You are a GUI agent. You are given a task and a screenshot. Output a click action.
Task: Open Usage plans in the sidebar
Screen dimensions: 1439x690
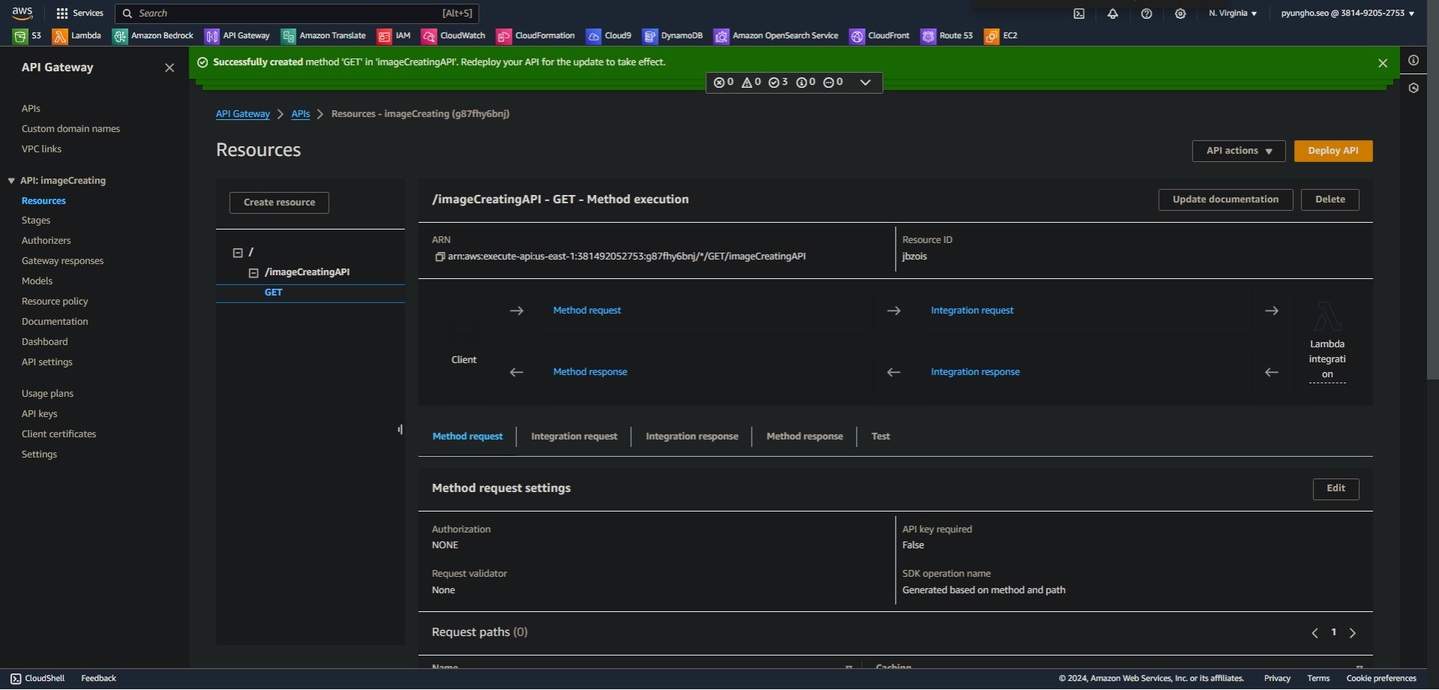pos(47,394)
